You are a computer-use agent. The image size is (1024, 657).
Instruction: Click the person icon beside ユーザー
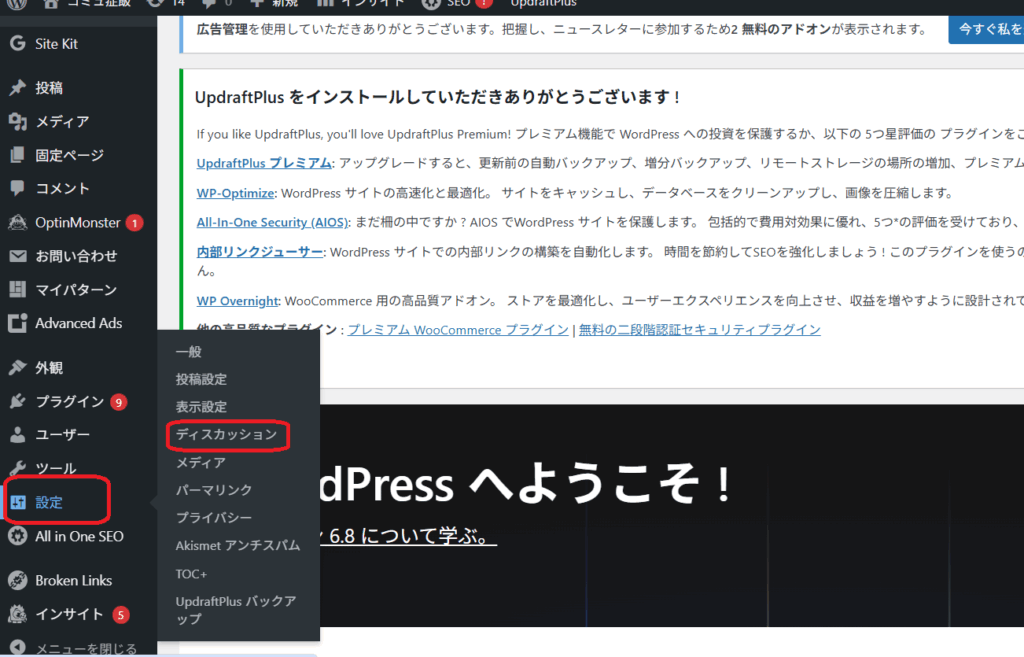point(18,434)
